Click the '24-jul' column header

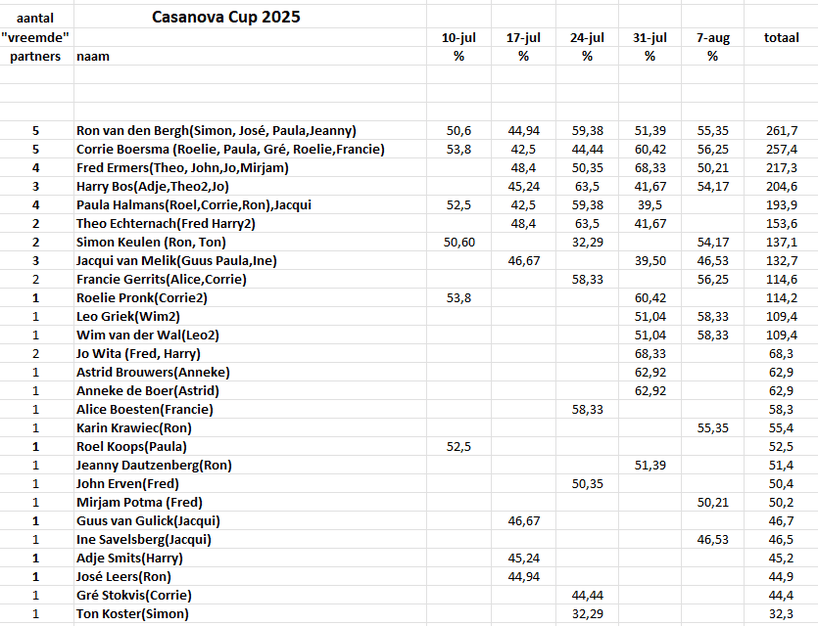587,38
